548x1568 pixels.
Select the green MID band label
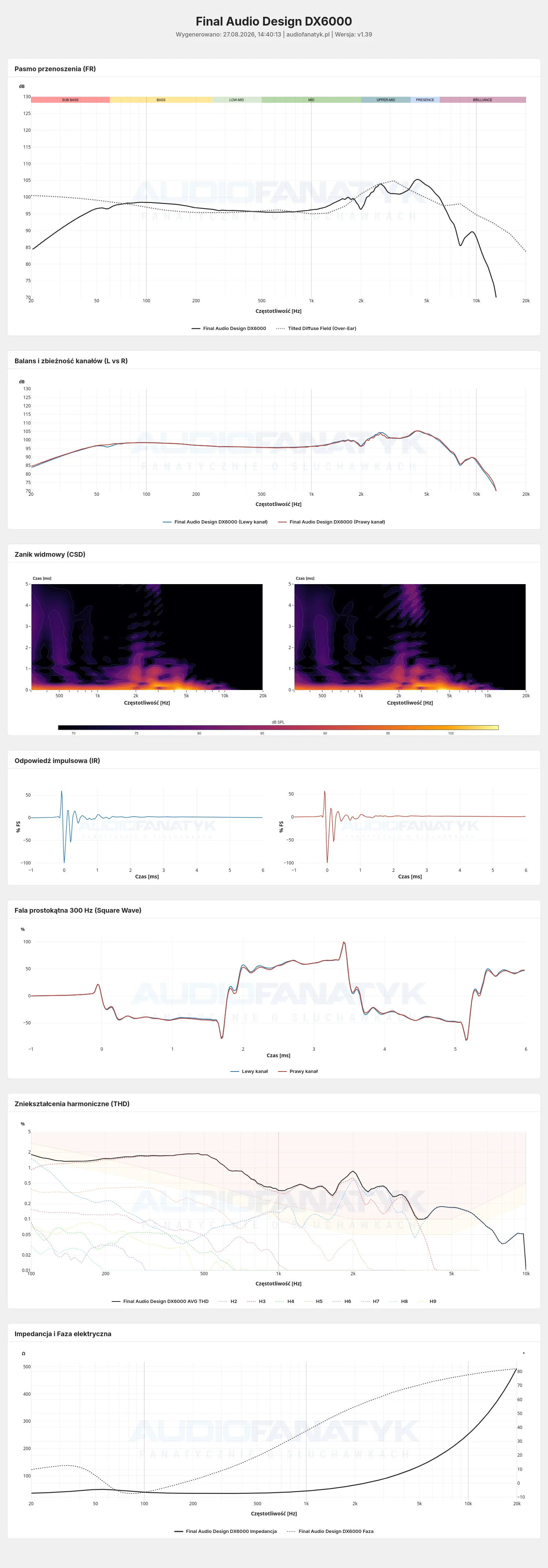(x=311, y=100)
